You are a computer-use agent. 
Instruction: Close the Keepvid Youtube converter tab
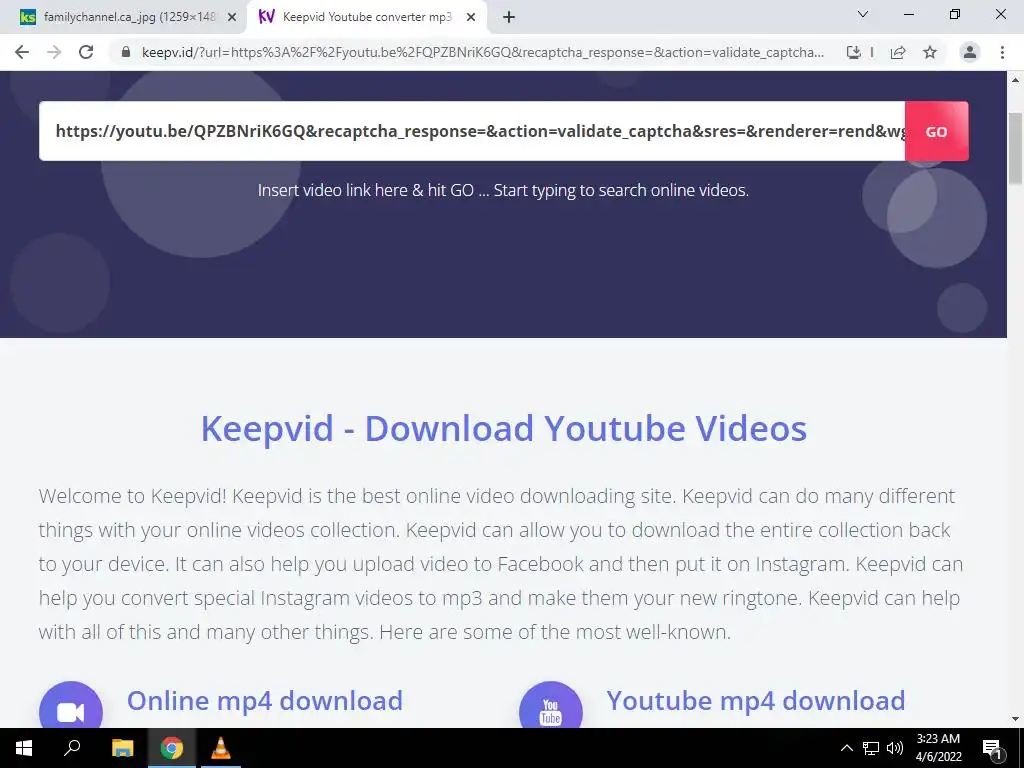point(471,18)
